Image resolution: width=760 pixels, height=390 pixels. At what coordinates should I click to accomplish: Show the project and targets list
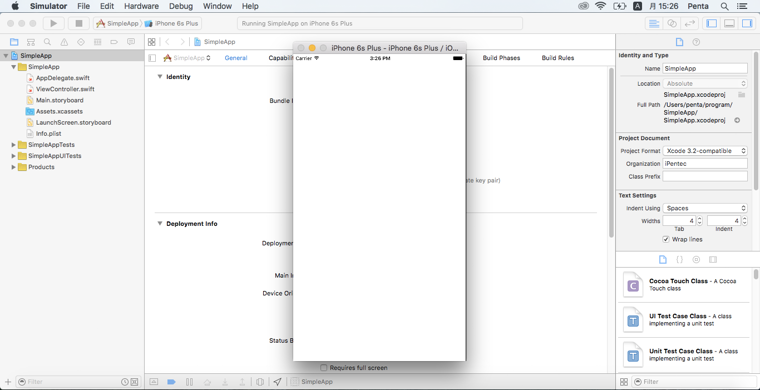pyautogui.click(x=152, y=58)
